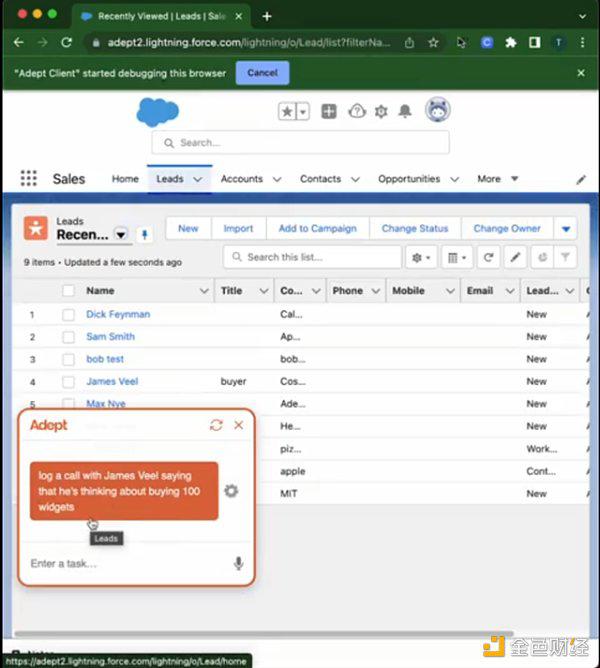Open Salesforce help question icon
Viewport: 600px width, 668px height.
[357, 112]
